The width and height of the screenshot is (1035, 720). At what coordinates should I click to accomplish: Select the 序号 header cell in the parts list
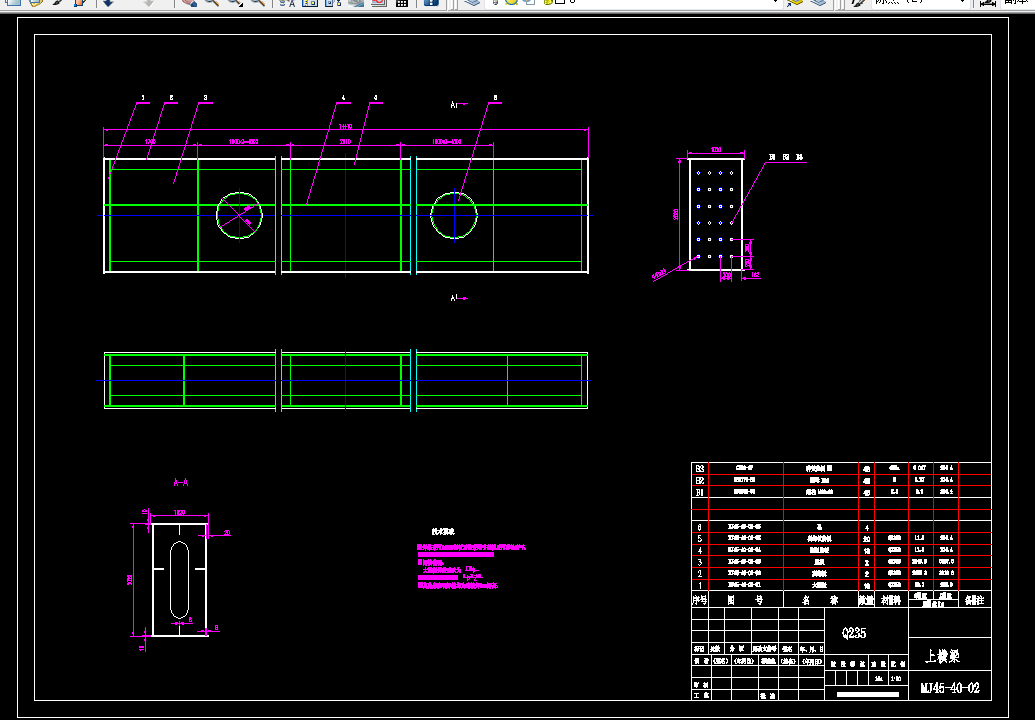tap(700, 600)
